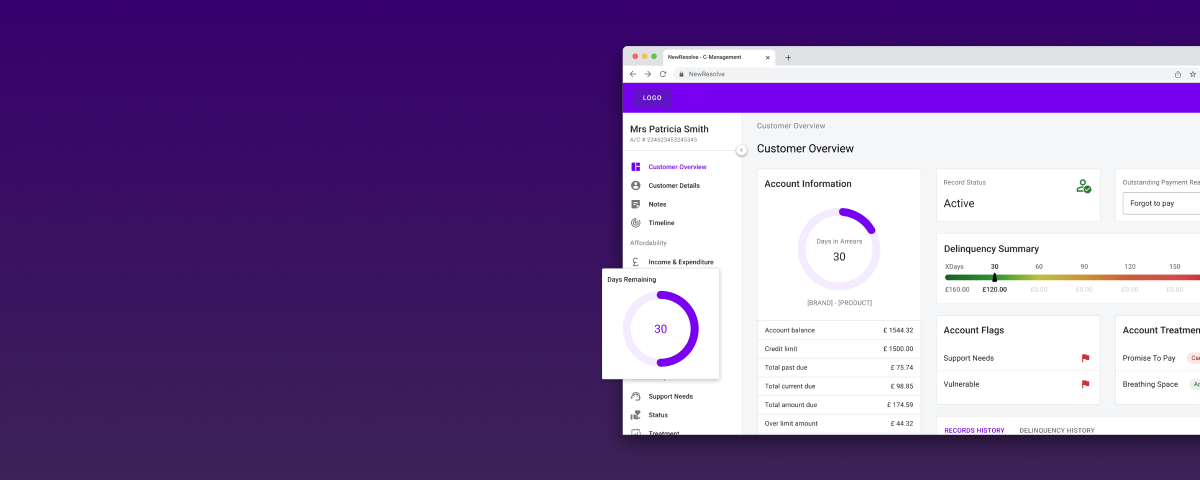Reload the page with the browser refresh icon
Image resolution: width=1200 pixels, height=480 pixels.
pos(662,74)
